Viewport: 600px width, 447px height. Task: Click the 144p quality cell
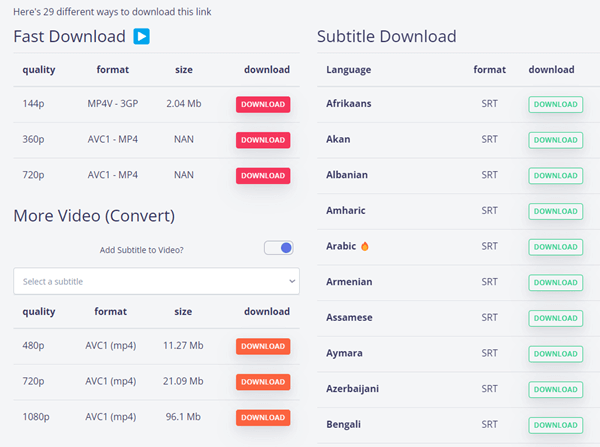click(x=33, y=103)
